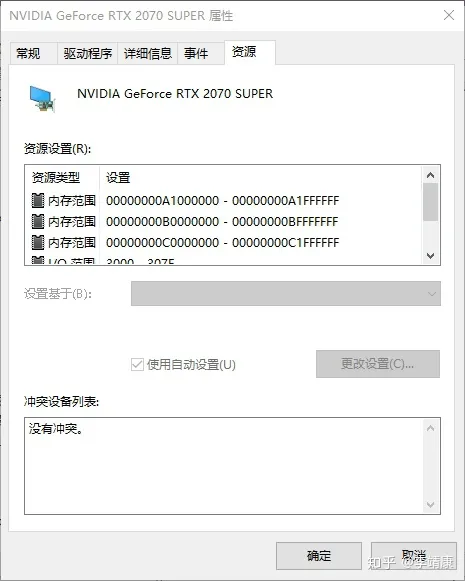Click the resource list scrollbar thumb
Image resolution: width=465 pixels, height=581 pixels.
(430, 202)
